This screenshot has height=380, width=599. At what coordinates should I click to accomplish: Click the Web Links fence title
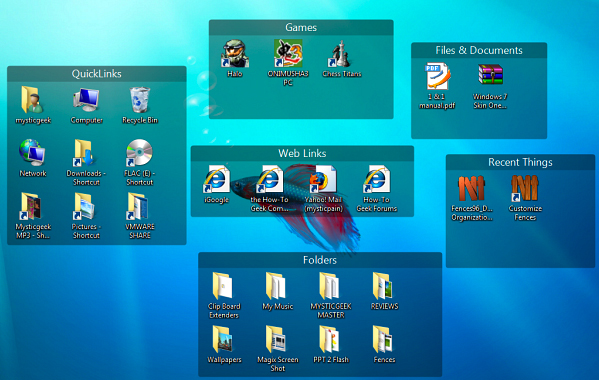click(x=302, y=154)
